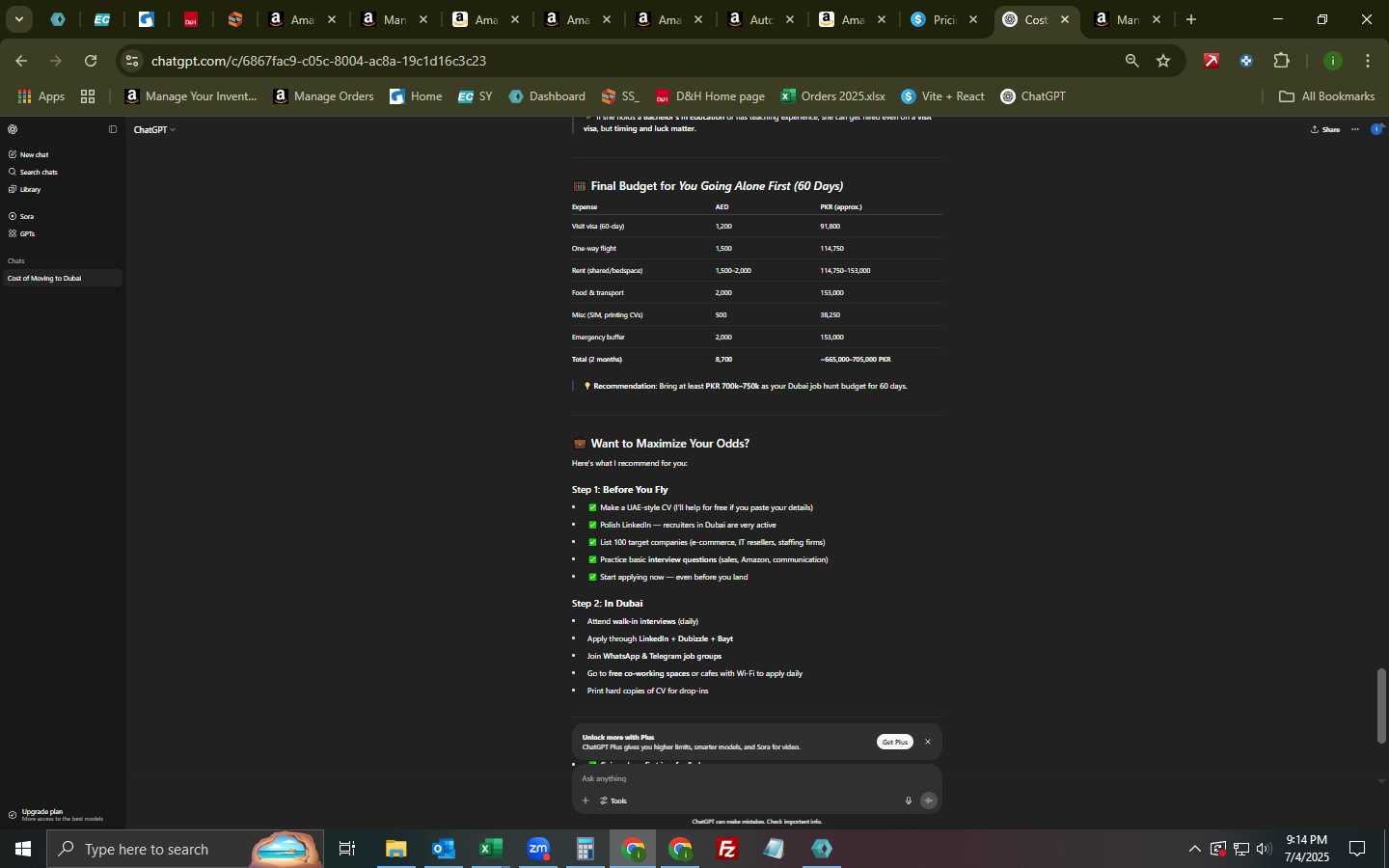The image size is (1389, 868).
Task: Open the Home bookmark
Action: point(416,96)
